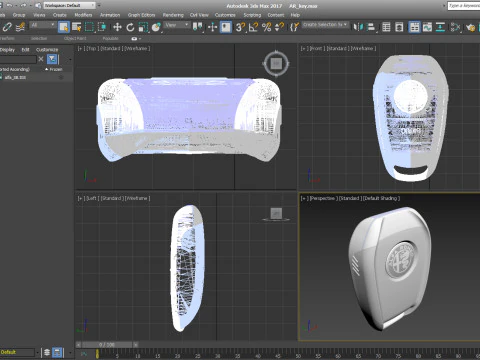Expand the quick access toolbar arrow
Image resolution: width=480 pixels, height=360 pixels.
tap(99, 5)
